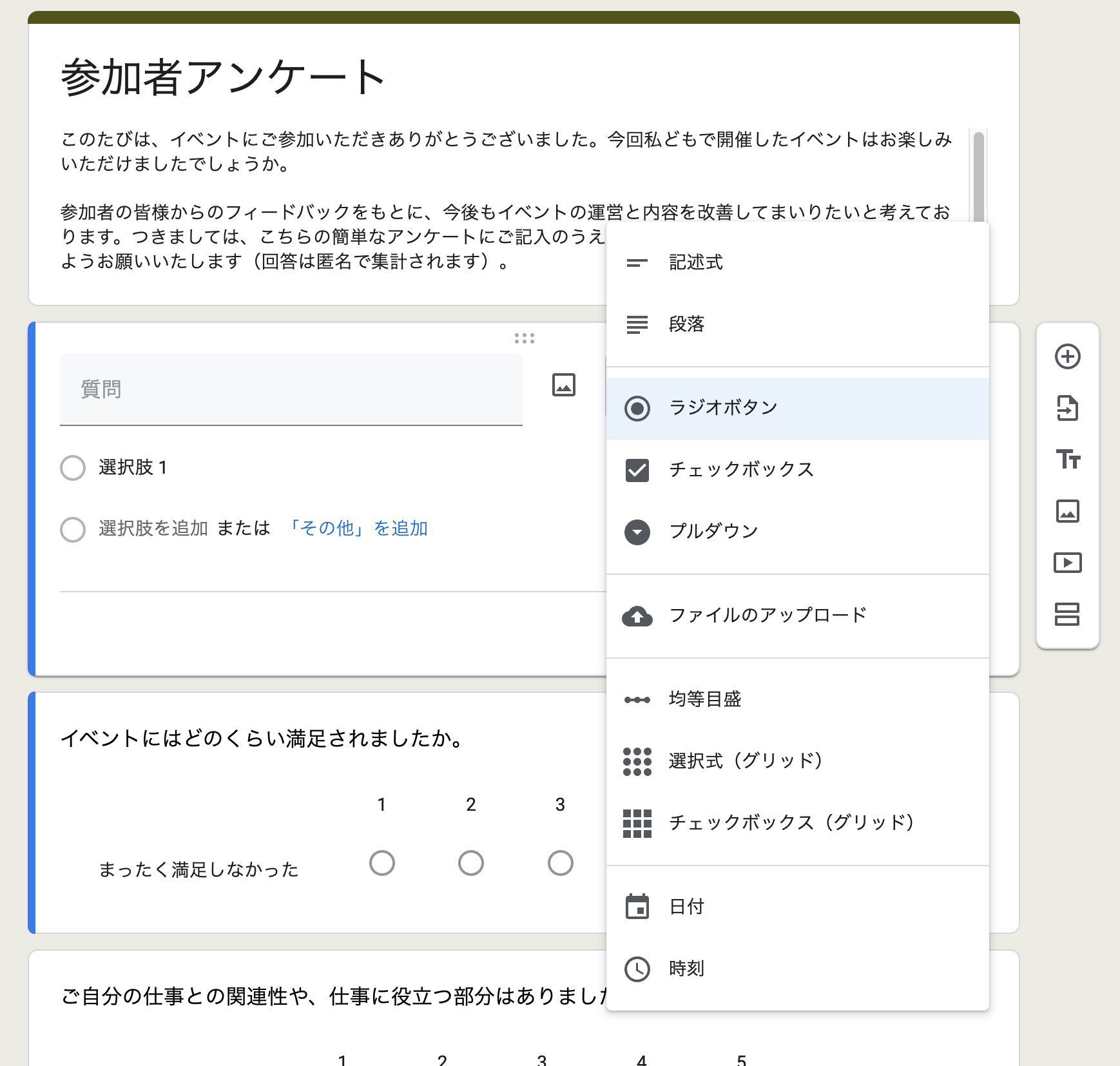1120x1066 pixels.
Task: Click 「その他」を追加 link
Action: (356, 528)
